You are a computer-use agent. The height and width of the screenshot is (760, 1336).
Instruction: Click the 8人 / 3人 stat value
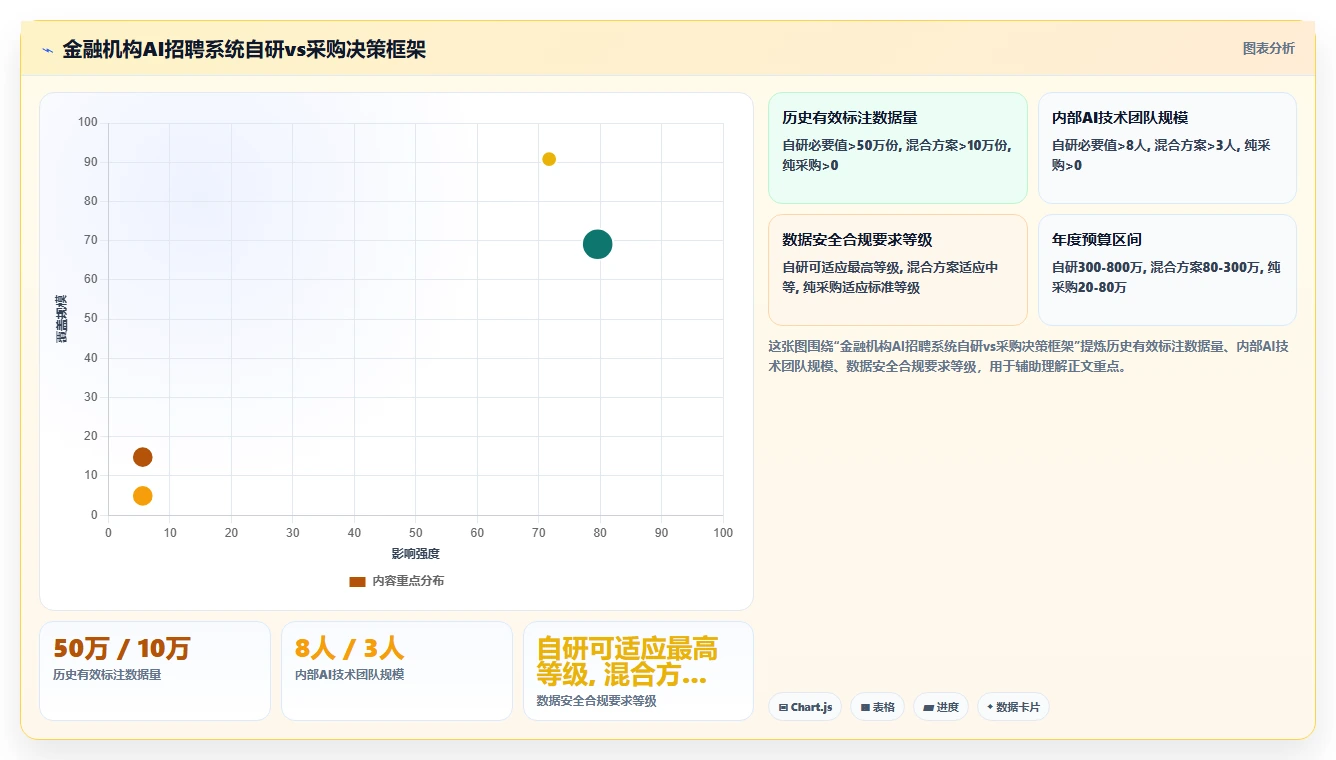[350, 648]
